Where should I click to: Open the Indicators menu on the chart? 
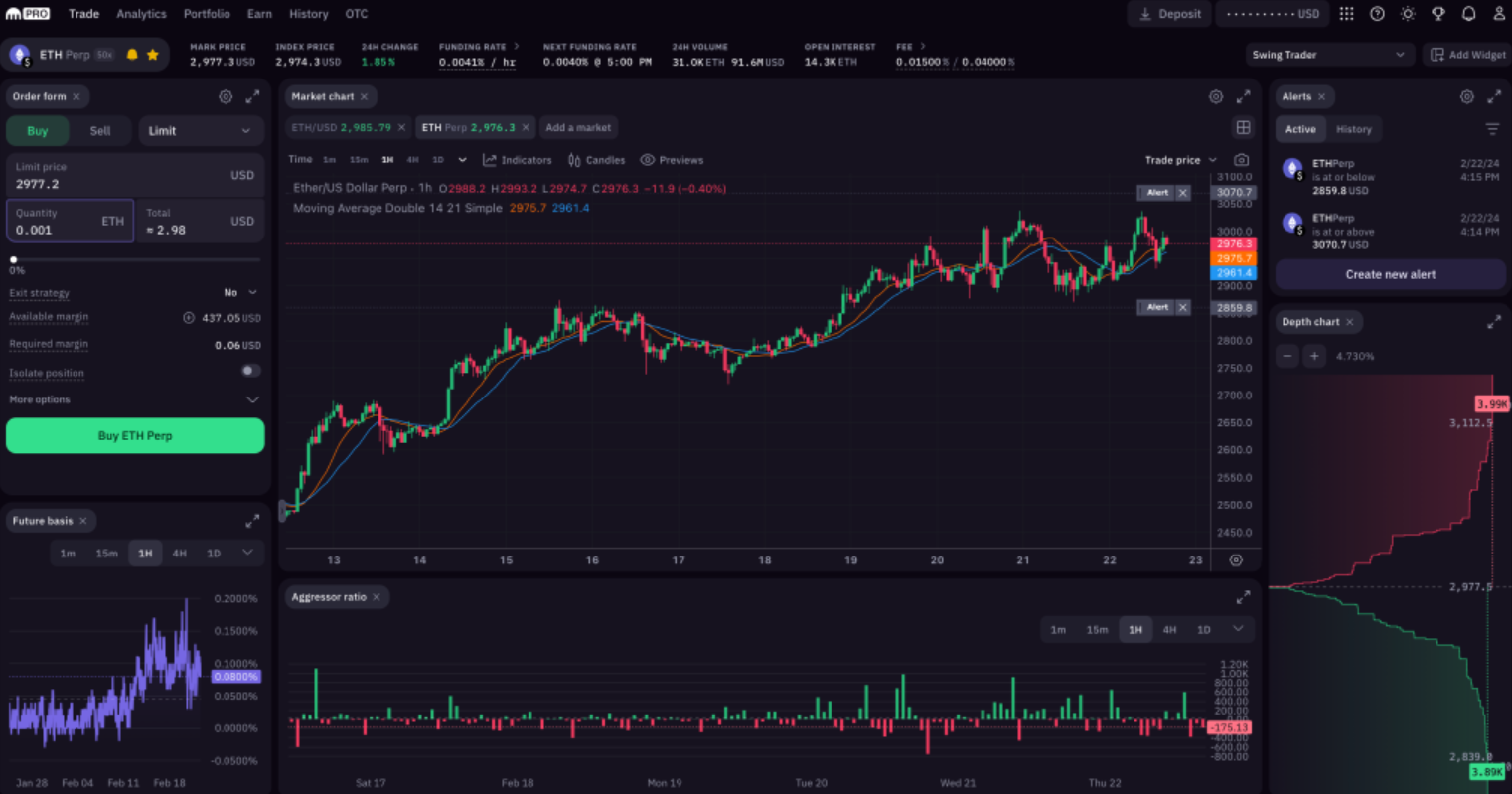(518, 159)
